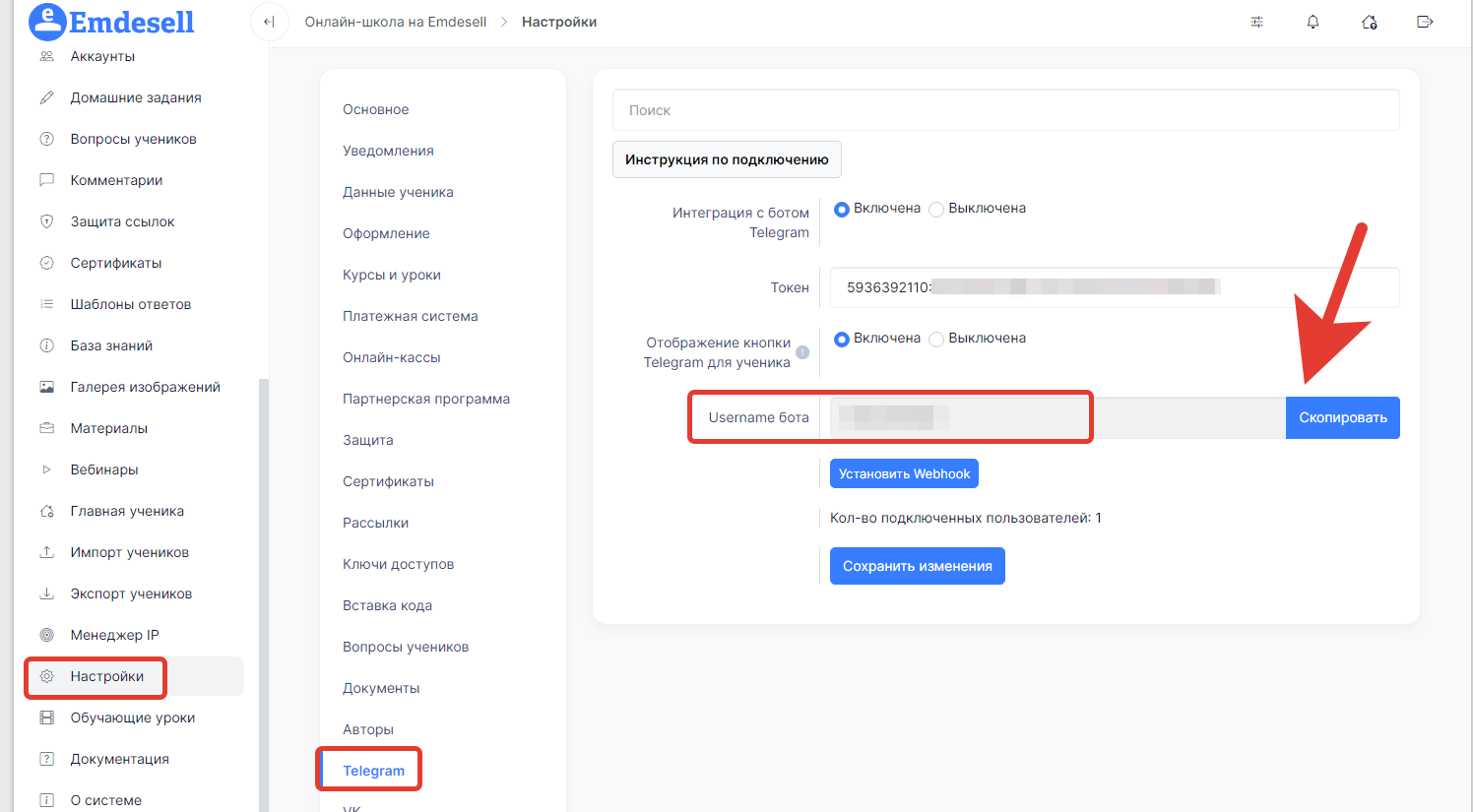
Task: Click the icon for Главная ученика
Action: pos(46,511)
